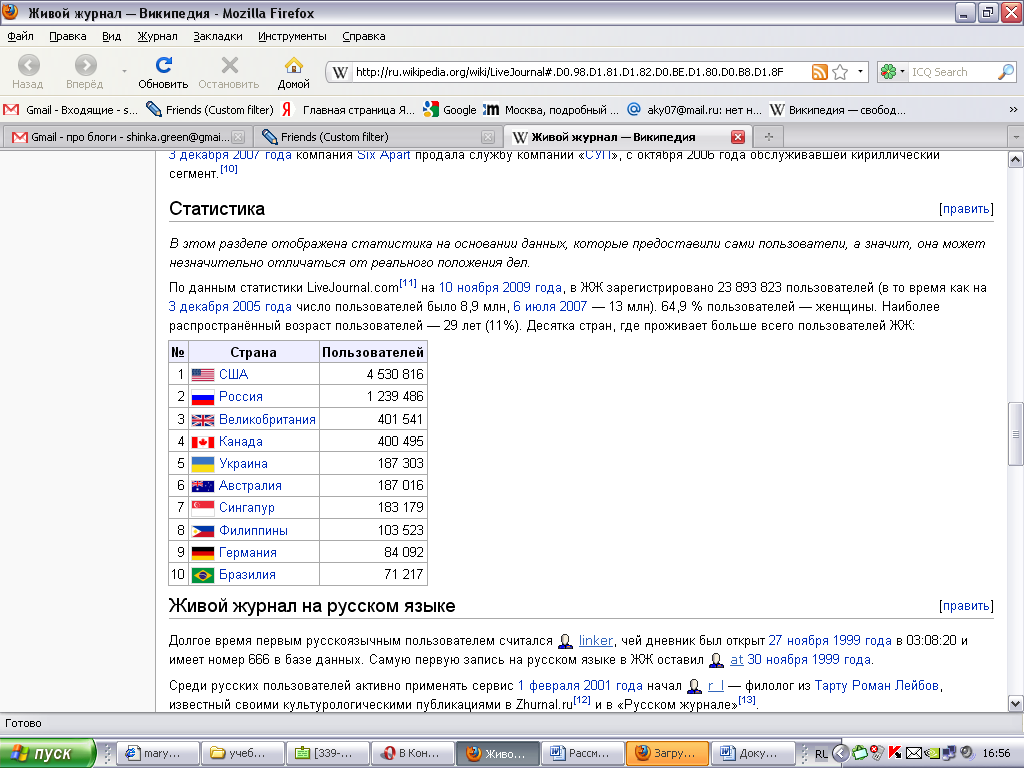
Task: Select the 4 530 816 users cell
Action: pos(373,374)
